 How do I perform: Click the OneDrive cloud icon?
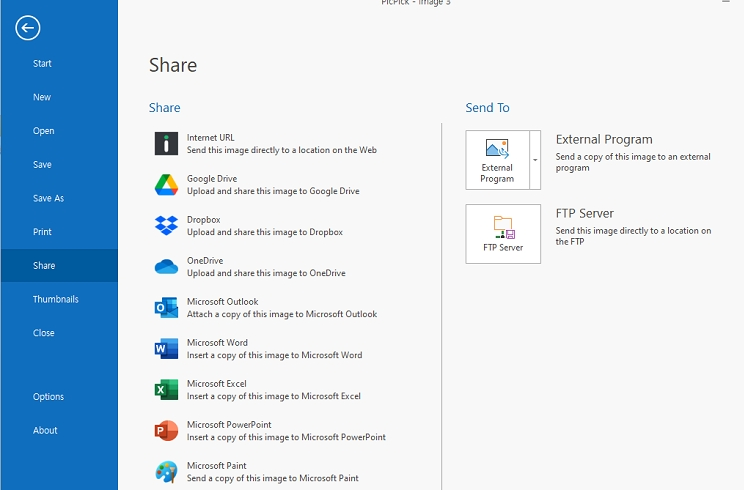click(x=167, y=267)
